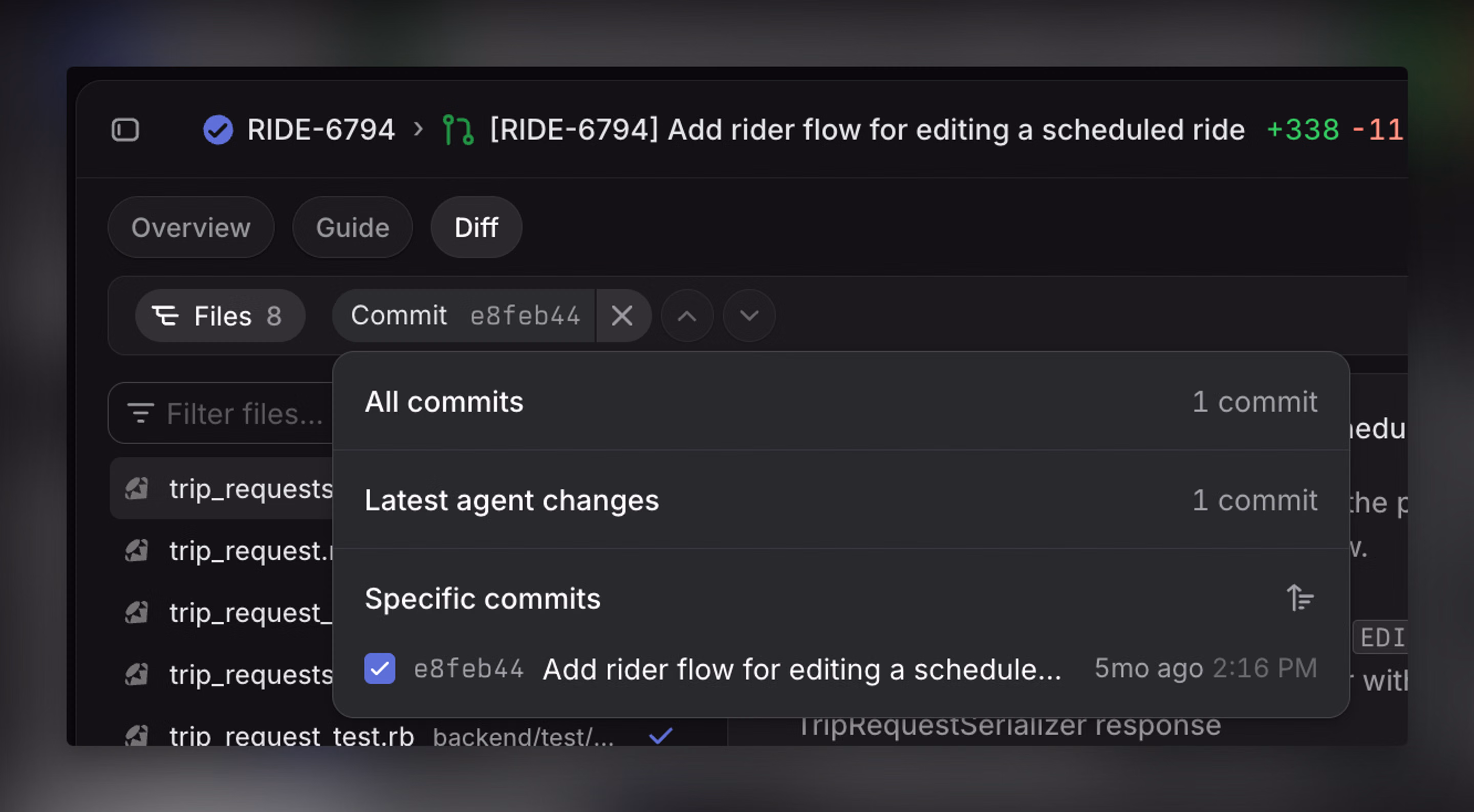Open the fourth file row, the second trip_requests
Image resolution: width=1474 pixels, height=812 pixels.
[222, 674]
